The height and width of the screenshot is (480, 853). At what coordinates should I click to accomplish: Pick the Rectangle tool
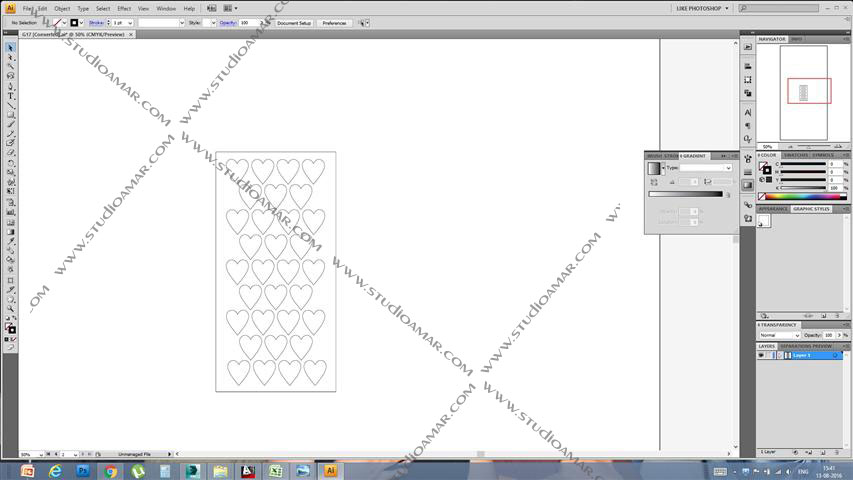10,115
